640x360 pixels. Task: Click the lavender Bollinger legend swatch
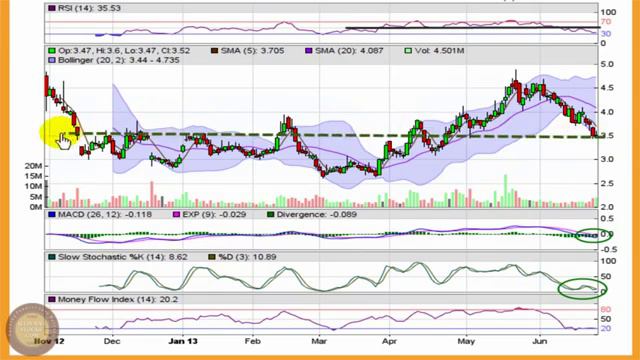pyautogui.click(x=52, y=60)
